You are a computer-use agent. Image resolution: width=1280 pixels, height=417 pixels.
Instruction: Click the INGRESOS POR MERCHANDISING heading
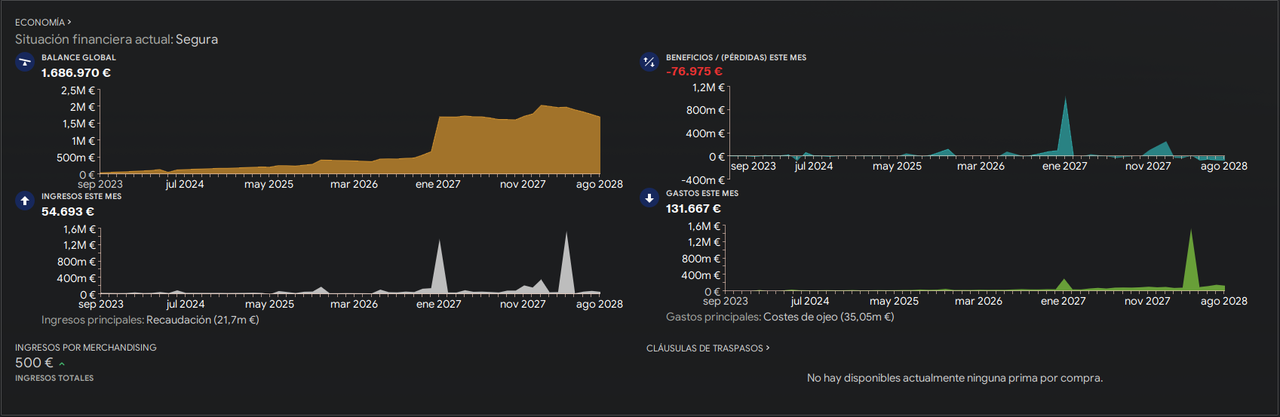point(85,347)
